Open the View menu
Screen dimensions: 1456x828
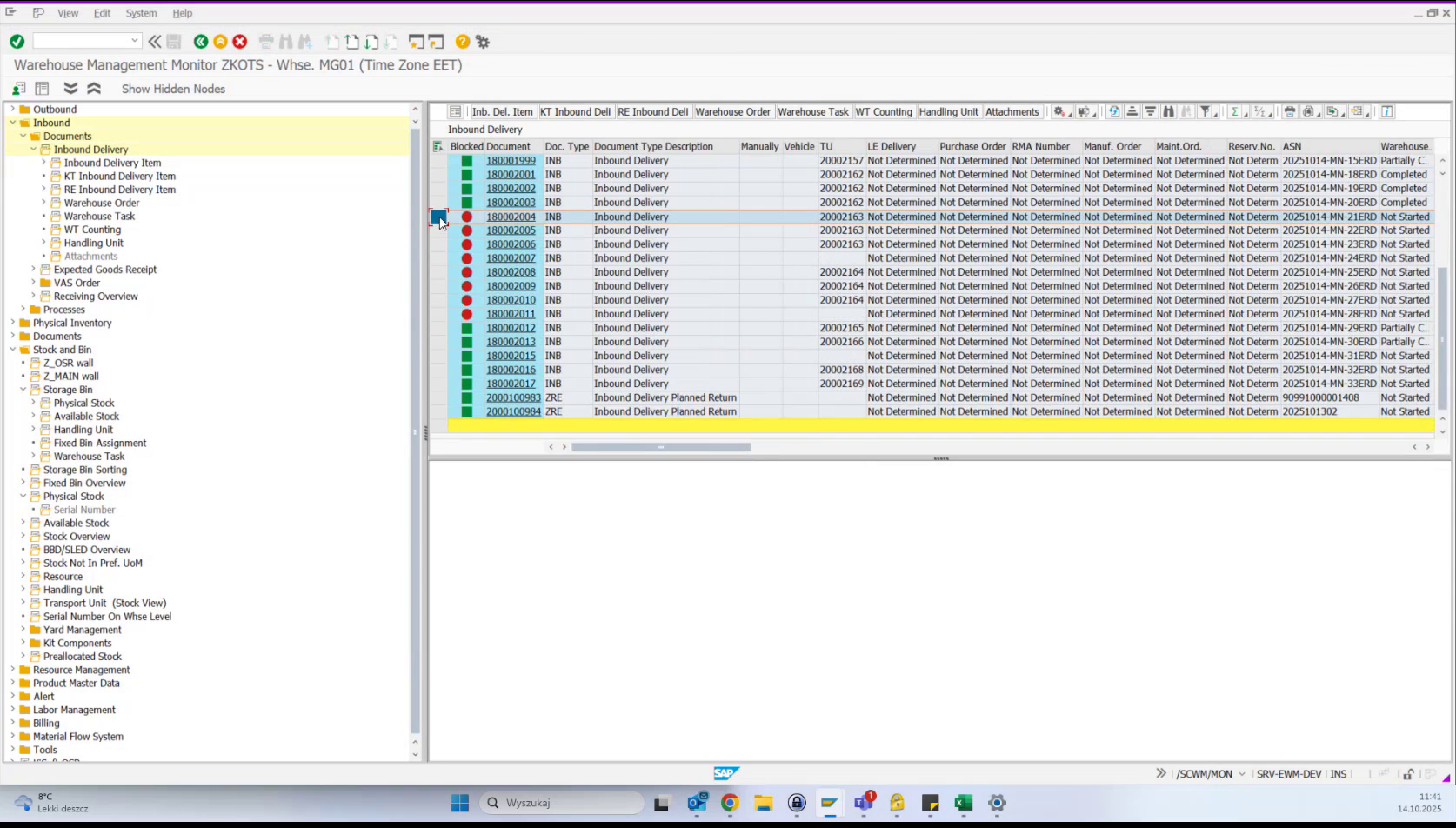click(68, 13)
